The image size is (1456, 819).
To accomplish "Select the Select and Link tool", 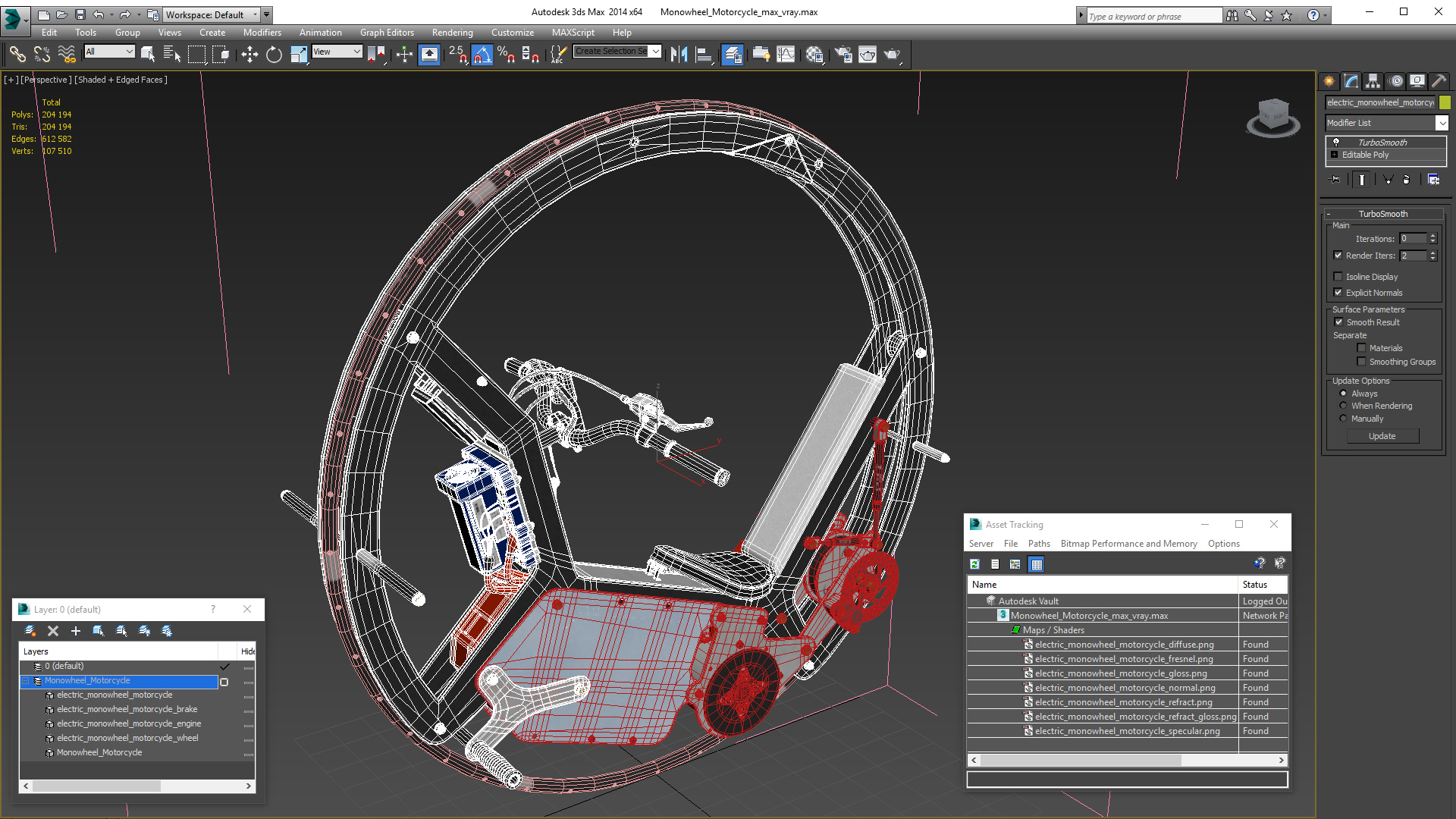I will point(17,54).
